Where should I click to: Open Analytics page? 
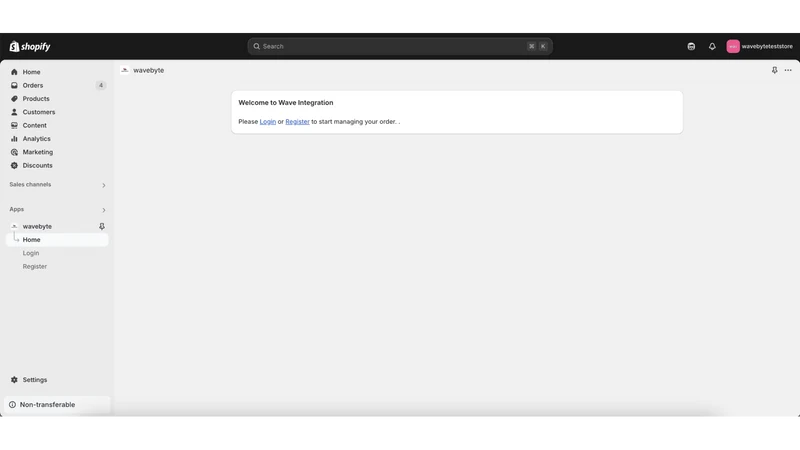pyautogui.click(x=36, y=138)
